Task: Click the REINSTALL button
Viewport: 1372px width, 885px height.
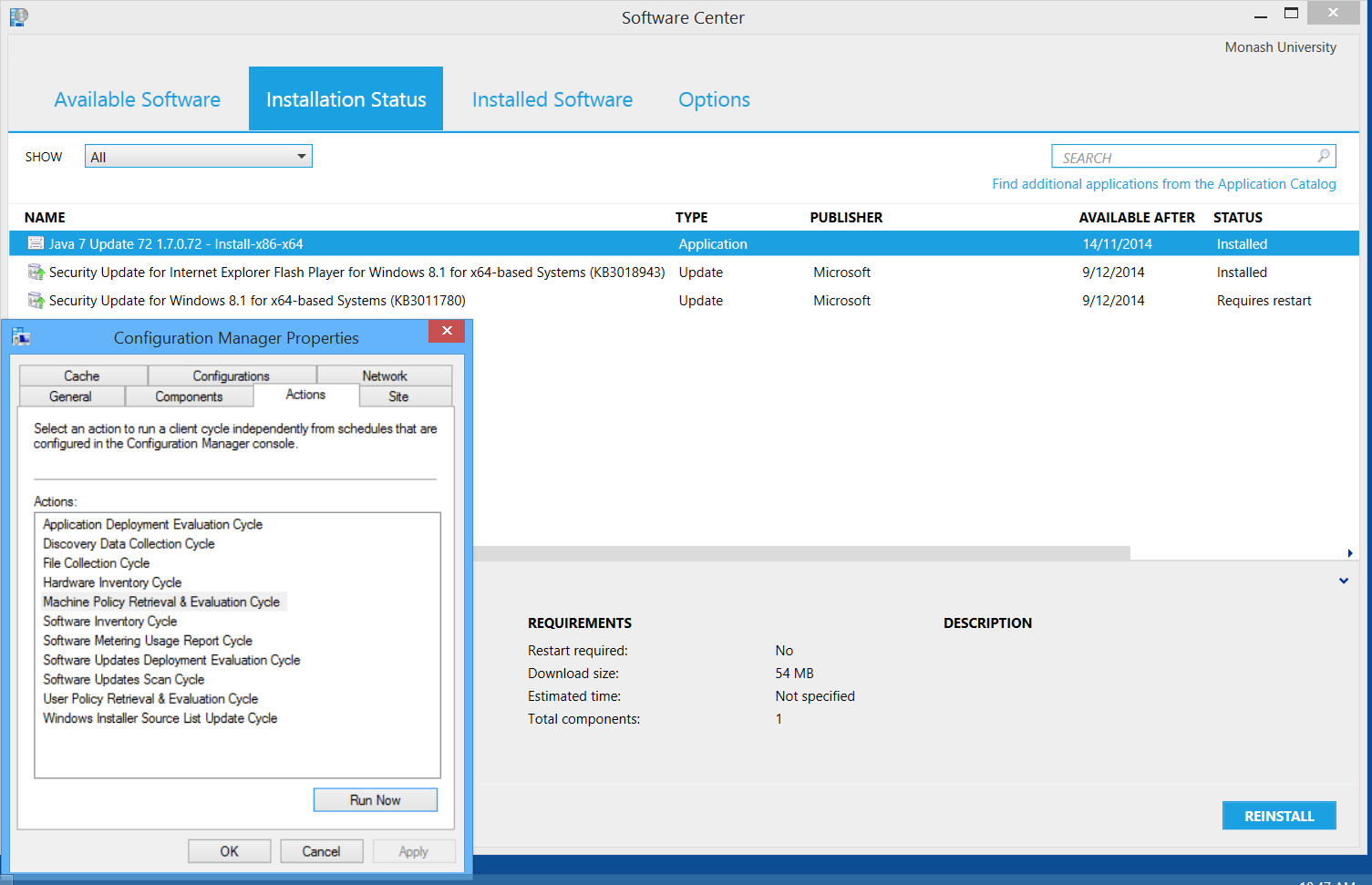Action: click(x=1278, y=816)
